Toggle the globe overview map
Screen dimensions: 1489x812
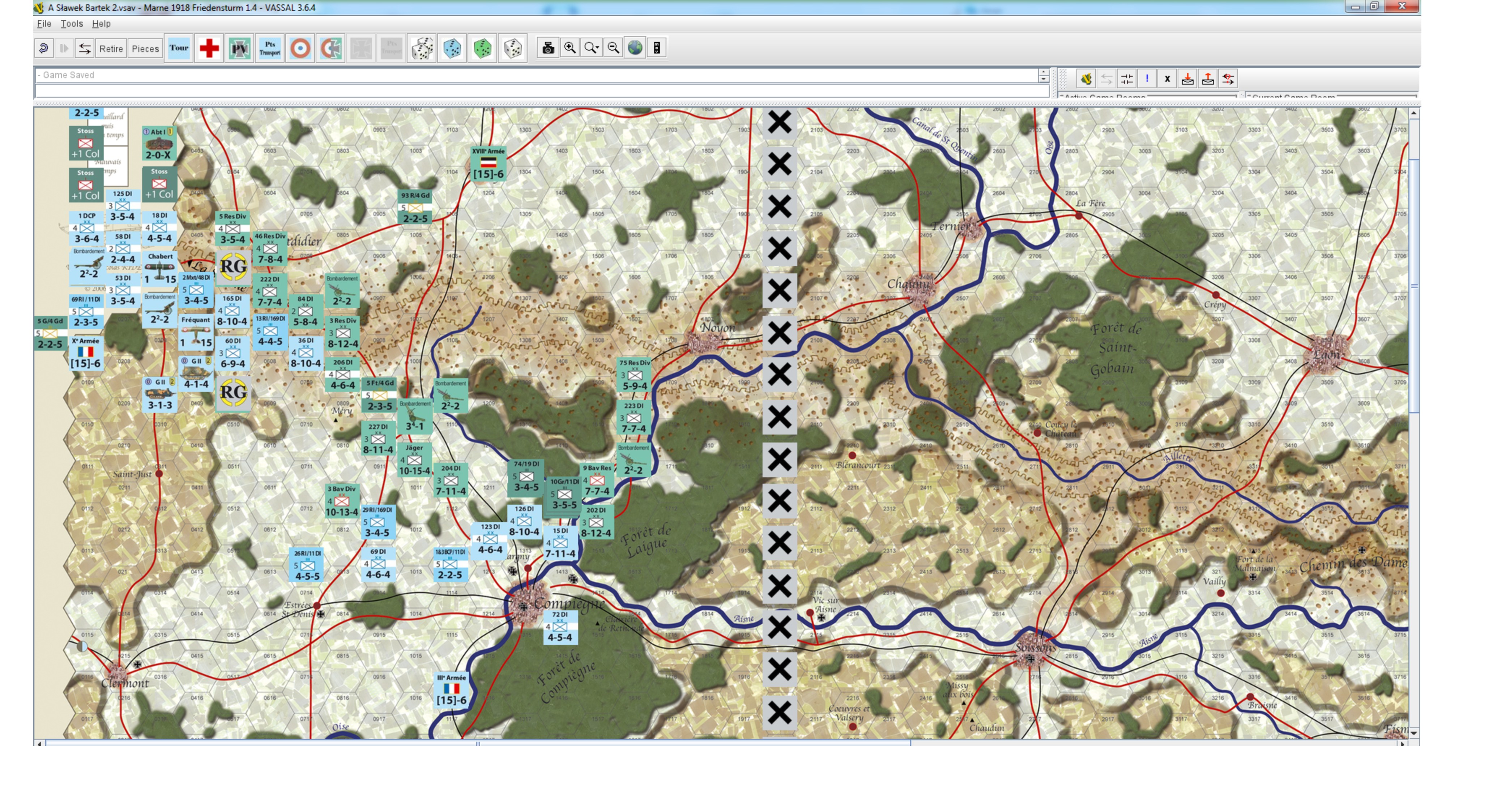(635, 48)
